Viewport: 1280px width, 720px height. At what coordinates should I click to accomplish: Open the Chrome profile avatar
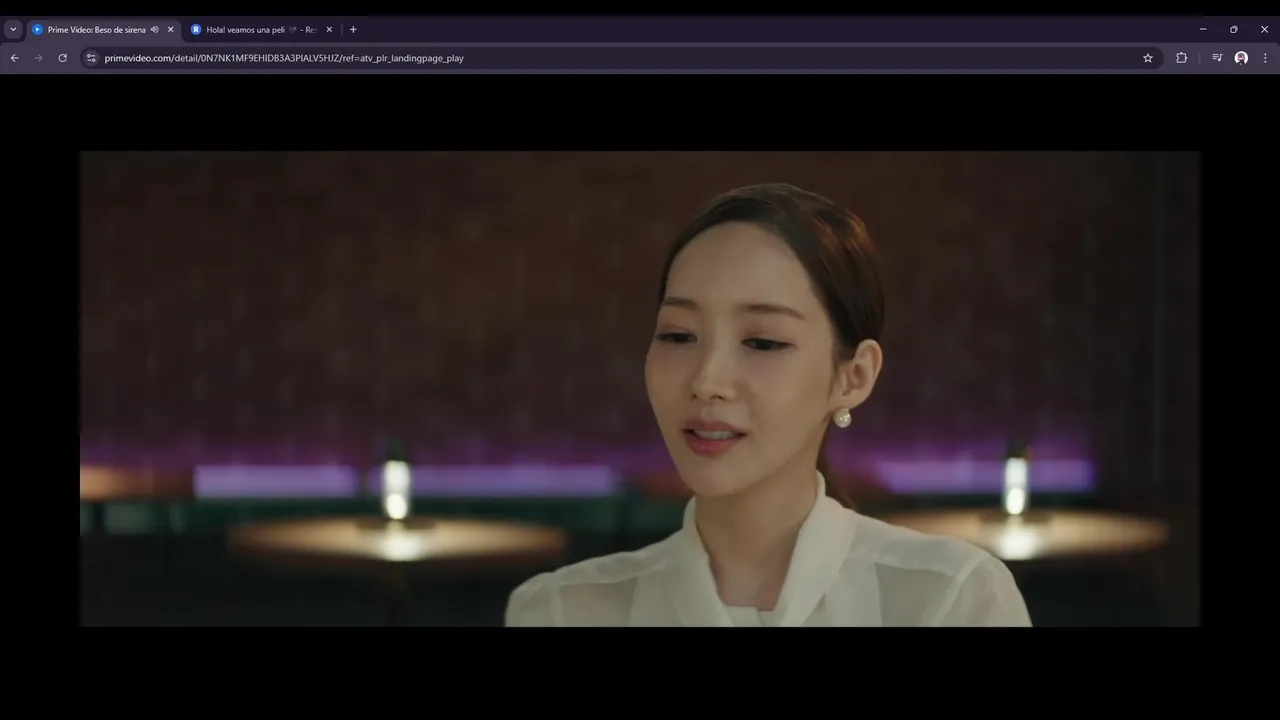1241,58
